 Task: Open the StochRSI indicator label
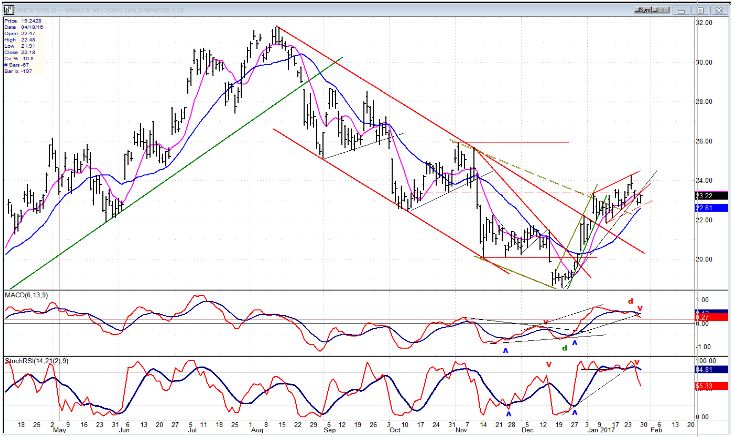click(x=37, y=361)
